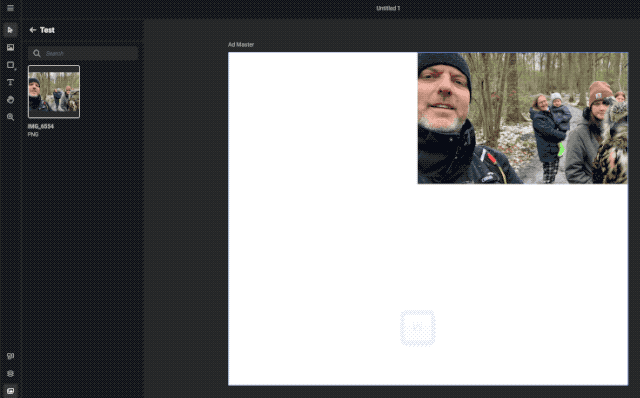Viewport: 640px width, 398px height.
Task: Select the placed photo on the canvas
Action: 522,118
